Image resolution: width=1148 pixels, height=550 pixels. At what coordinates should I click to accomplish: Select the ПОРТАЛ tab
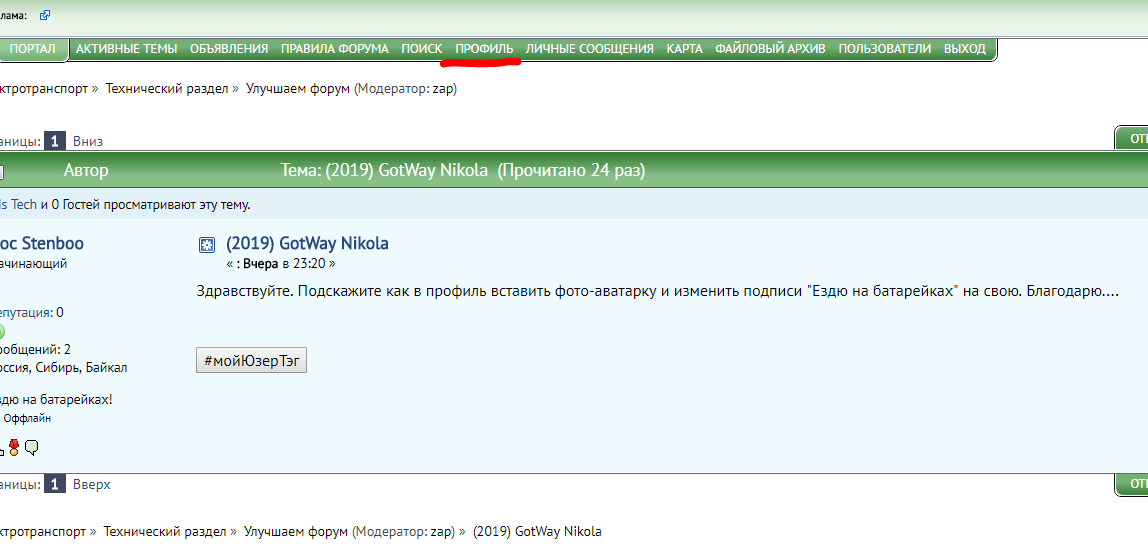click(x=35, y=48)
